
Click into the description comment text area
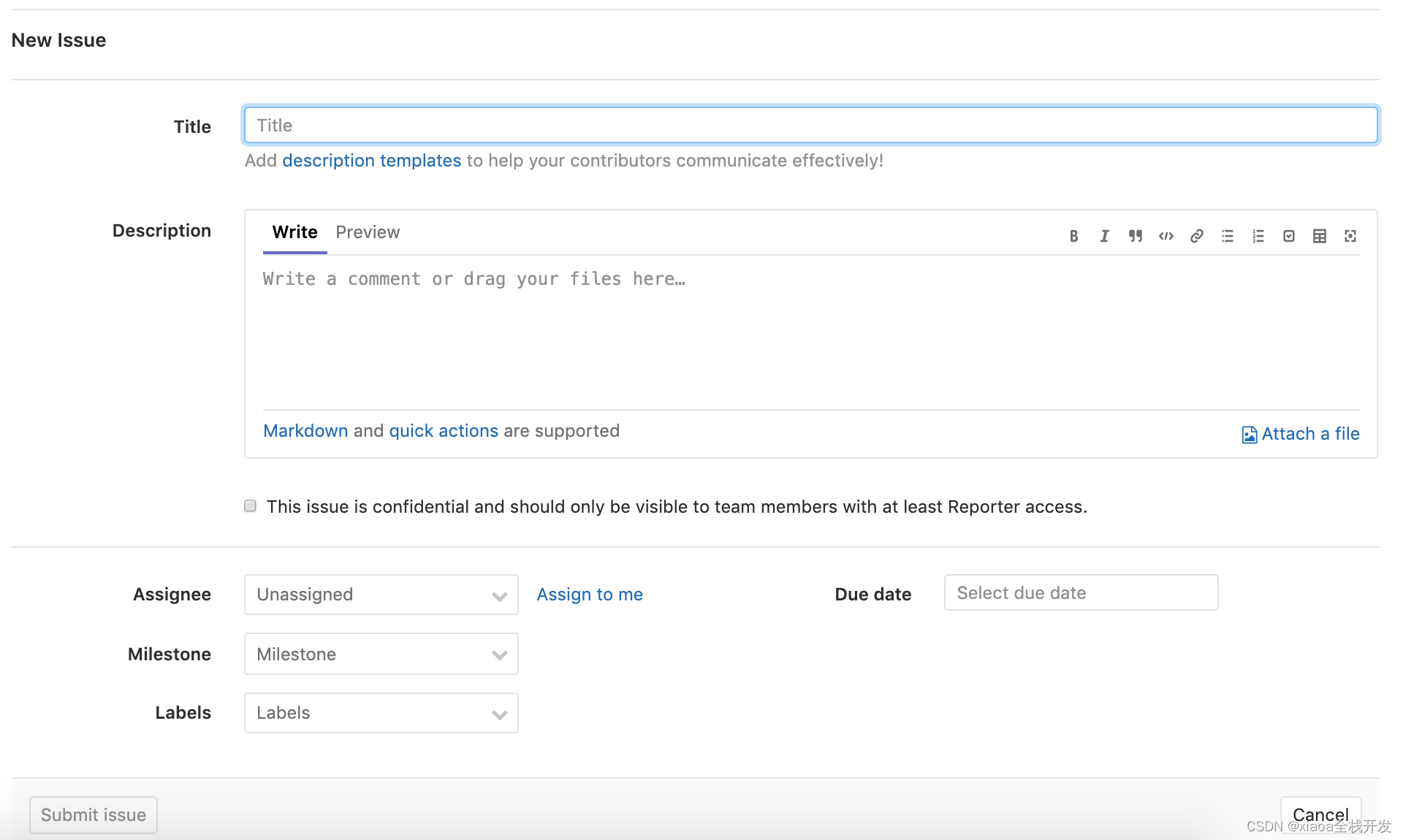pyautogui.click(x=811, y=332)
